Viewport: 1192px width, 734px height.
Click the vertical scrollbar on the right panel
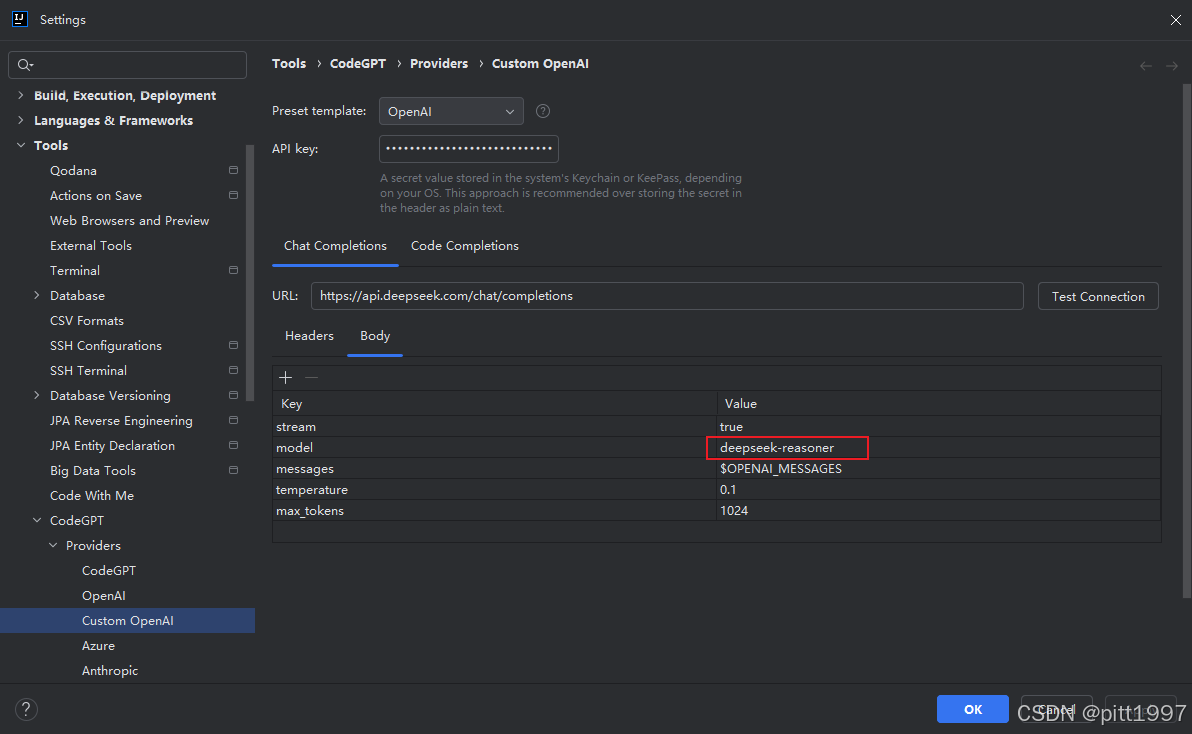click(x=1187, y=342)
